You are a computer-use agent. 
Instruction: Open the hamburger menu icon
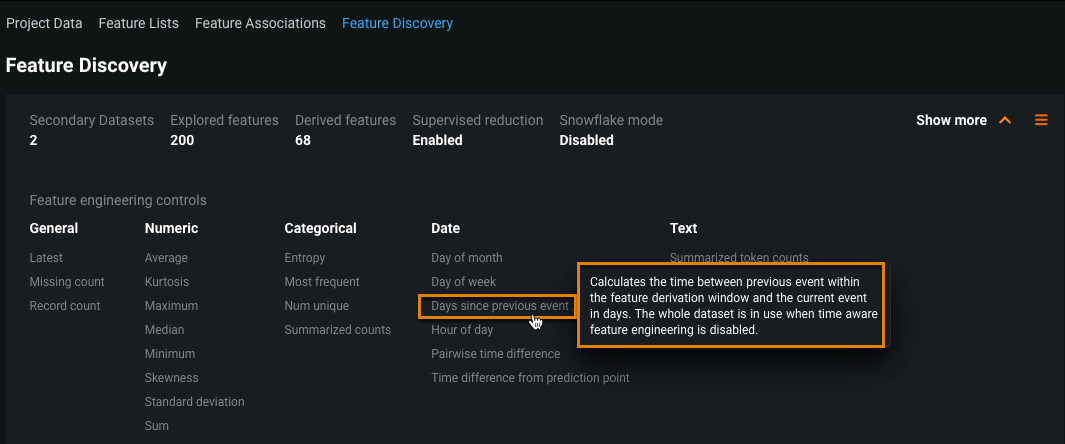pos(1041,120)
